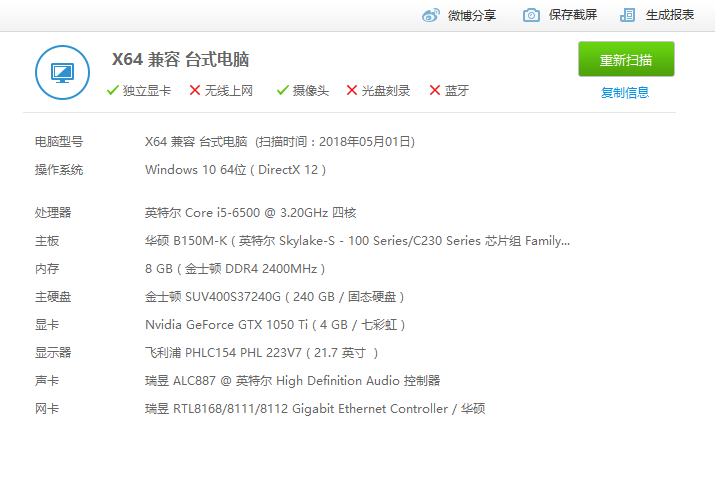This screenshot has width=715, height=500.
Task: Click the 电脑型号 row label
Action: (59, 142)
